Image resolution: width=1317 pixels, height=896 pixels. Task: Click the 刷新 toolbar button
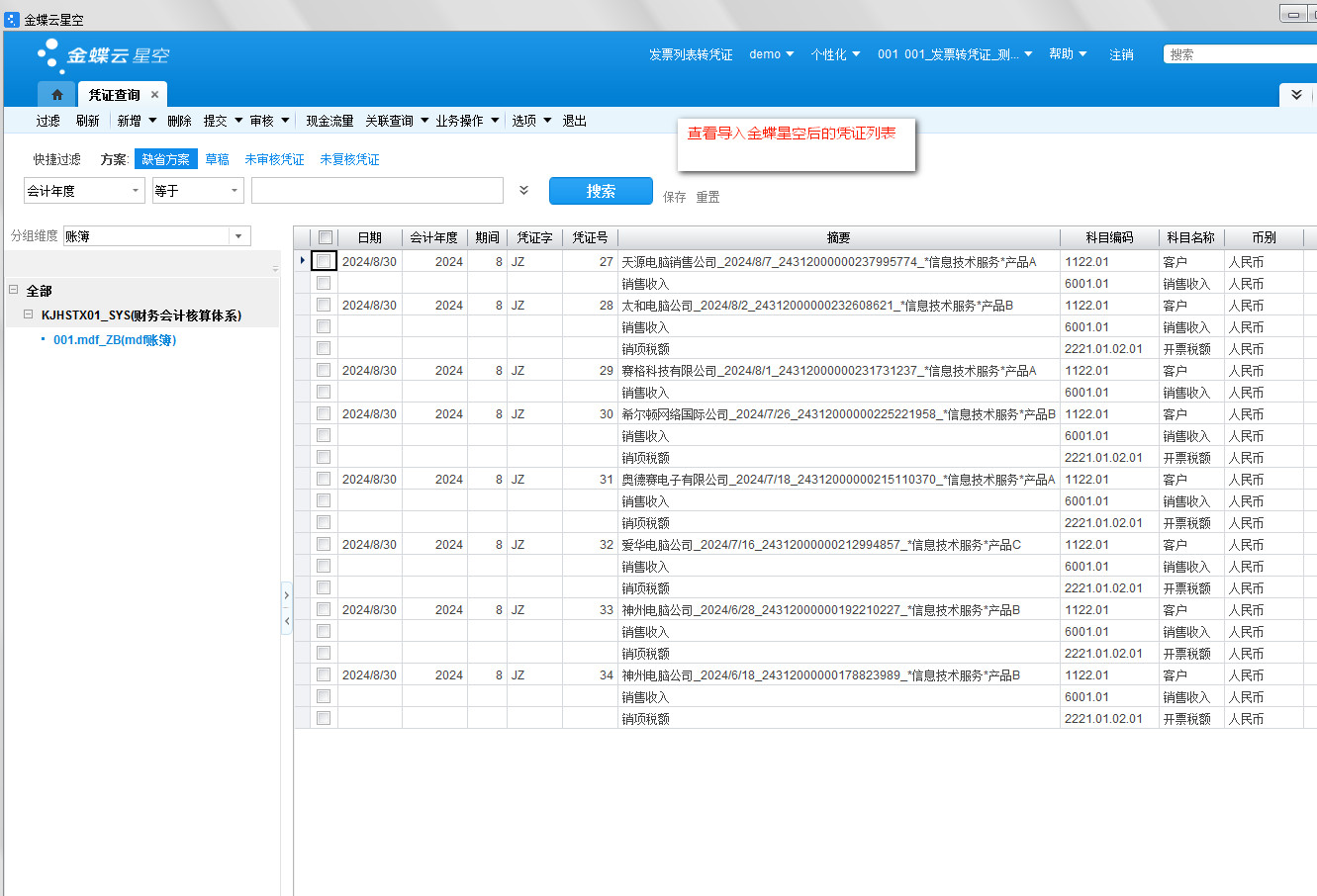88,121
